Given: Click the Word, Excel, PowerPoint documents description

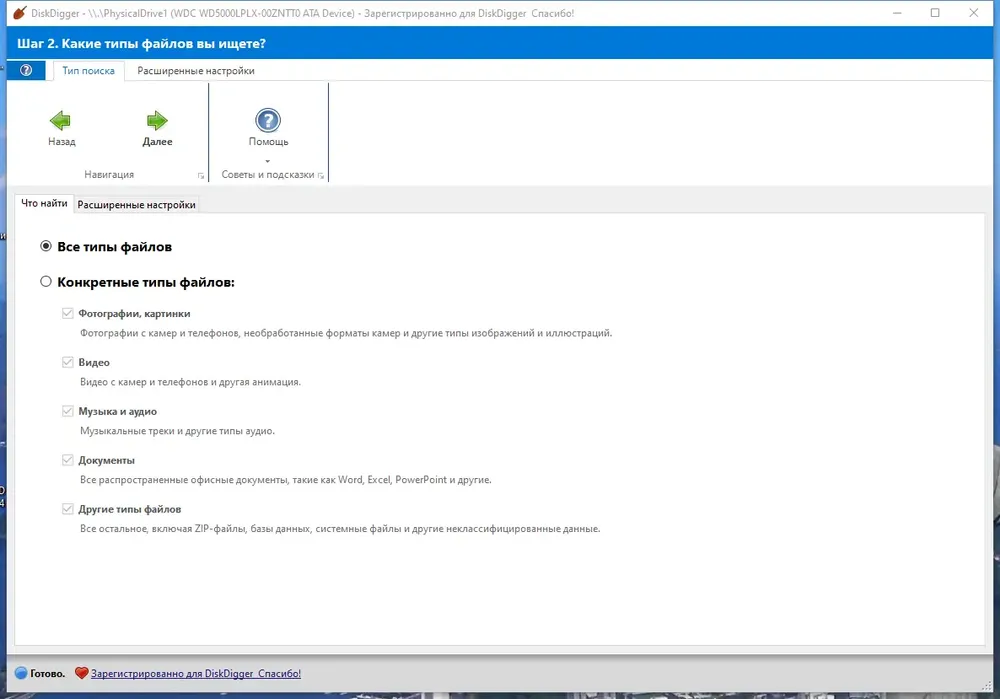Looking at the screenshot, I should click(x=286, y=480).
